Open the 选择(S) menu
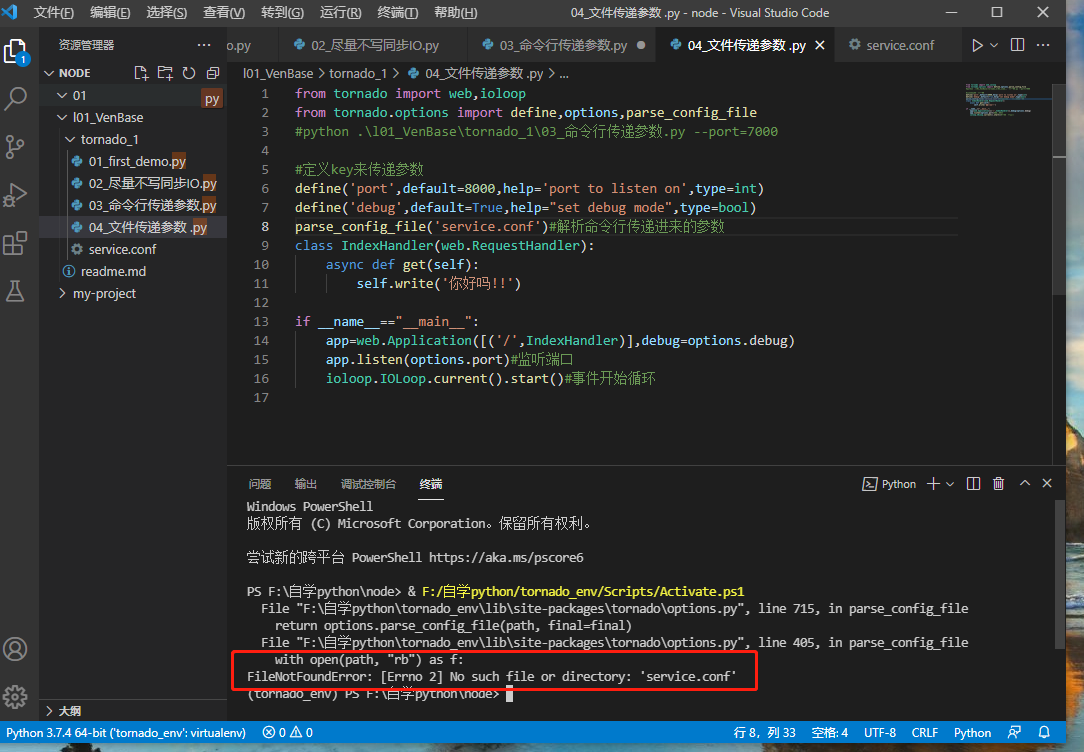This screenshot has height=752, width=1084. click(167, 12)
